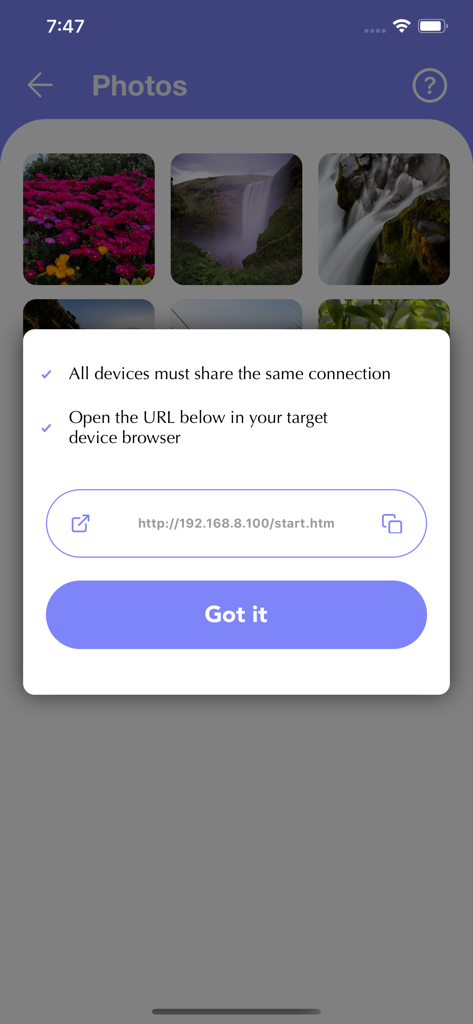473x1024 pixels.
Task: Open the rocky cascading waterfall photo
Action: [x=384, y=219]
